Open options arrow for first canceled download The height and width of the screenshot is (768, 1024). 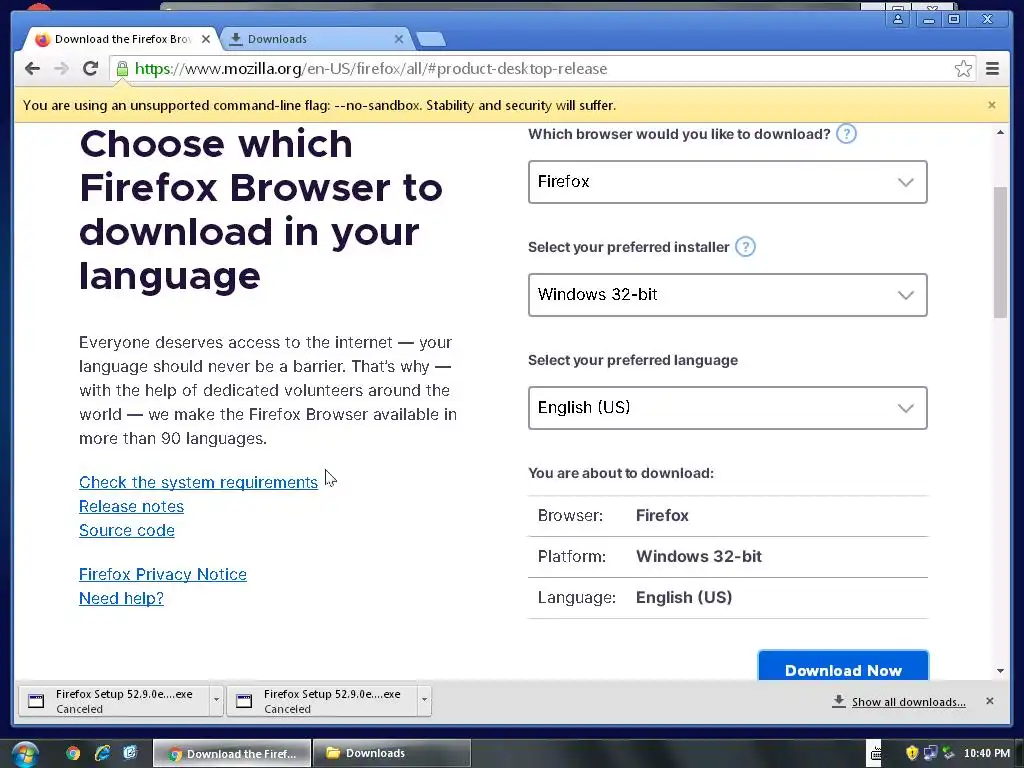(x=216, y=700)
